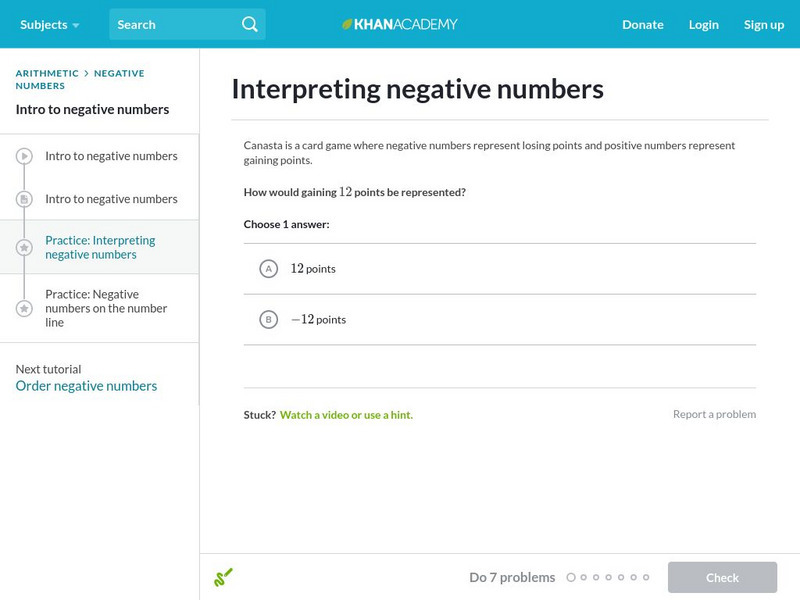The image size is (800, 600).
Task: Click the Sign up link
Action: (764, 24)
